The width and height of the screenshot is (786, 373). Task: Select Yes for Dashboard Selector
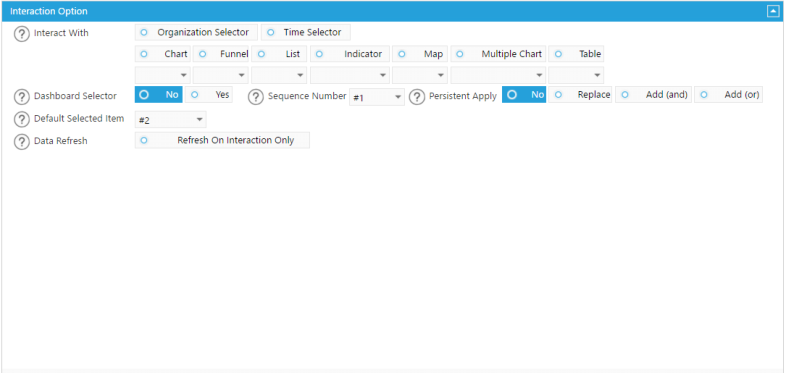(x=209, y=94)
